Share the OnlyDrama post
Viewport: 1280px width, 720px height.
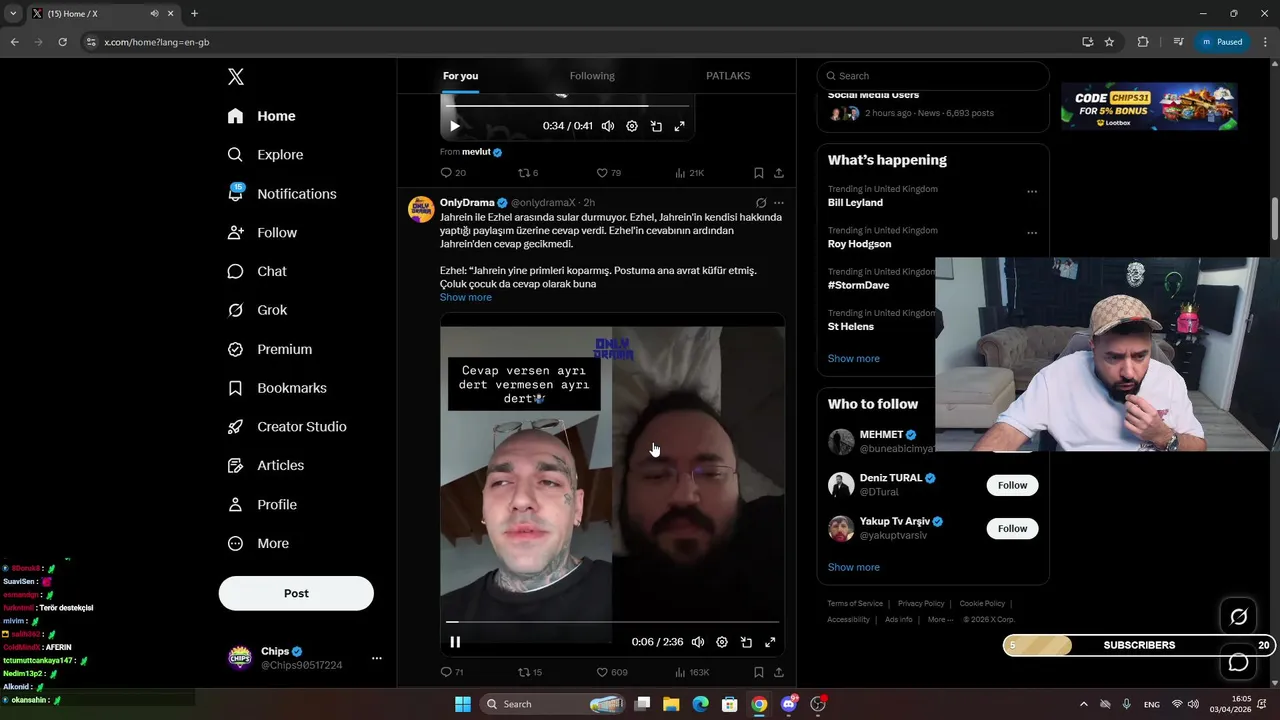(x=779, y=672)
